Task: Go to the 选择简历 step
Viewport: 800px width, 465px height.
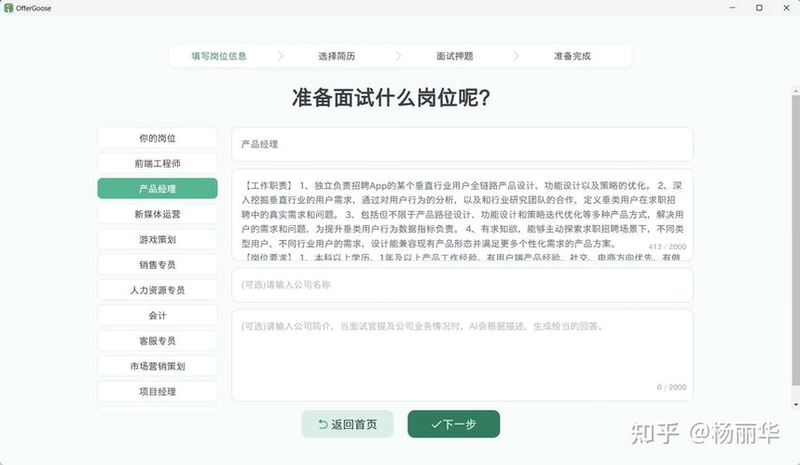Action: [337, 56]
